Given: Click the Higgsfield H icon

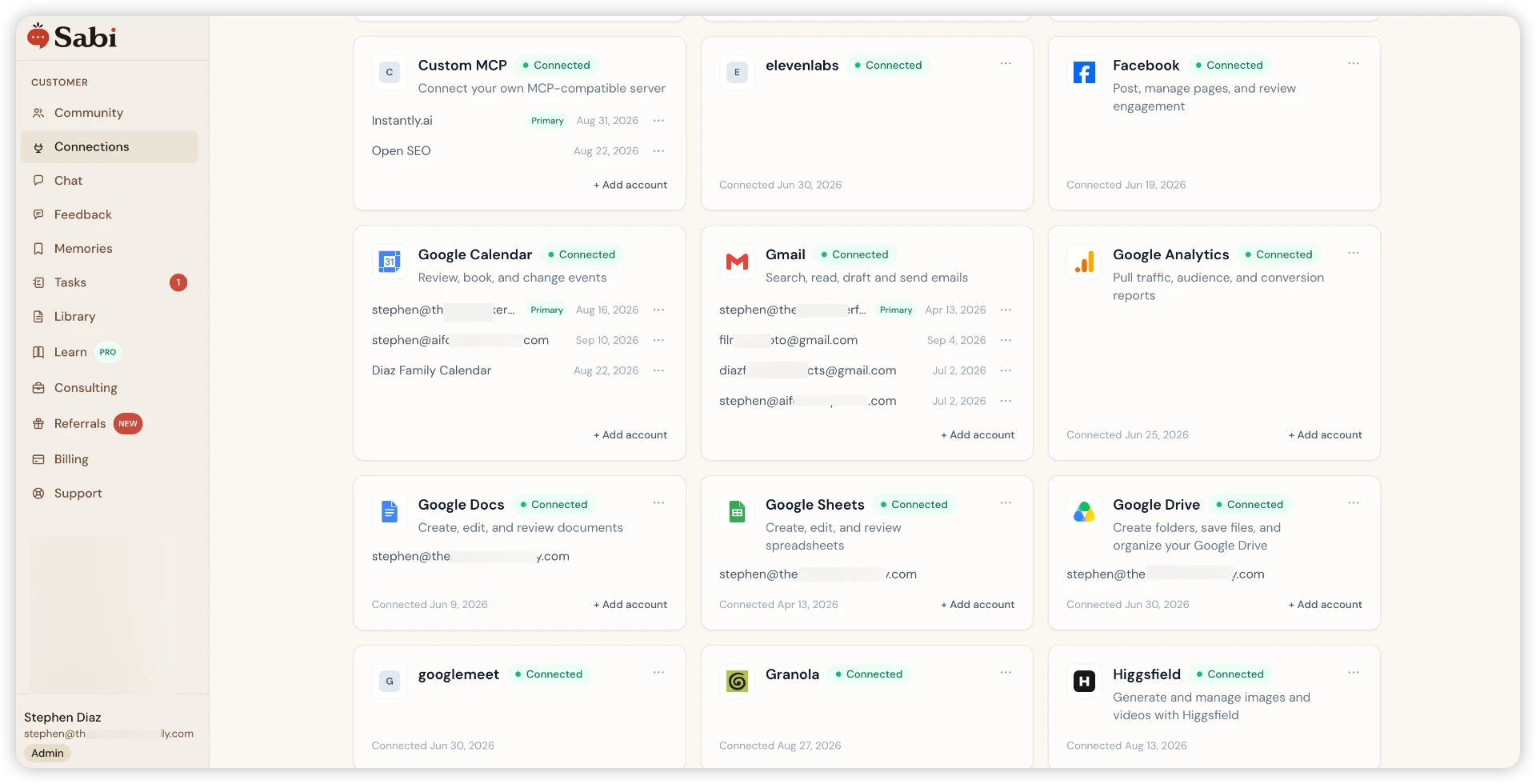Looking at the screenshot, I should [x=1084, y=682].
